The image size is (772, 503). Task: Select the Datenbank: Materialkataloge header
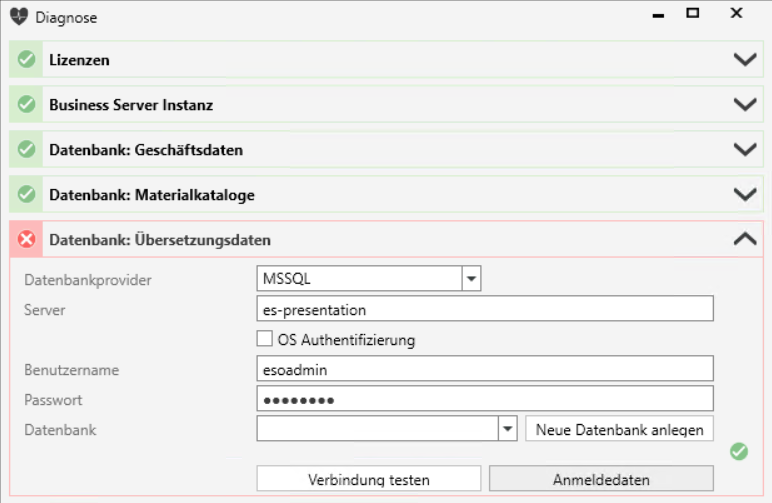386,194
